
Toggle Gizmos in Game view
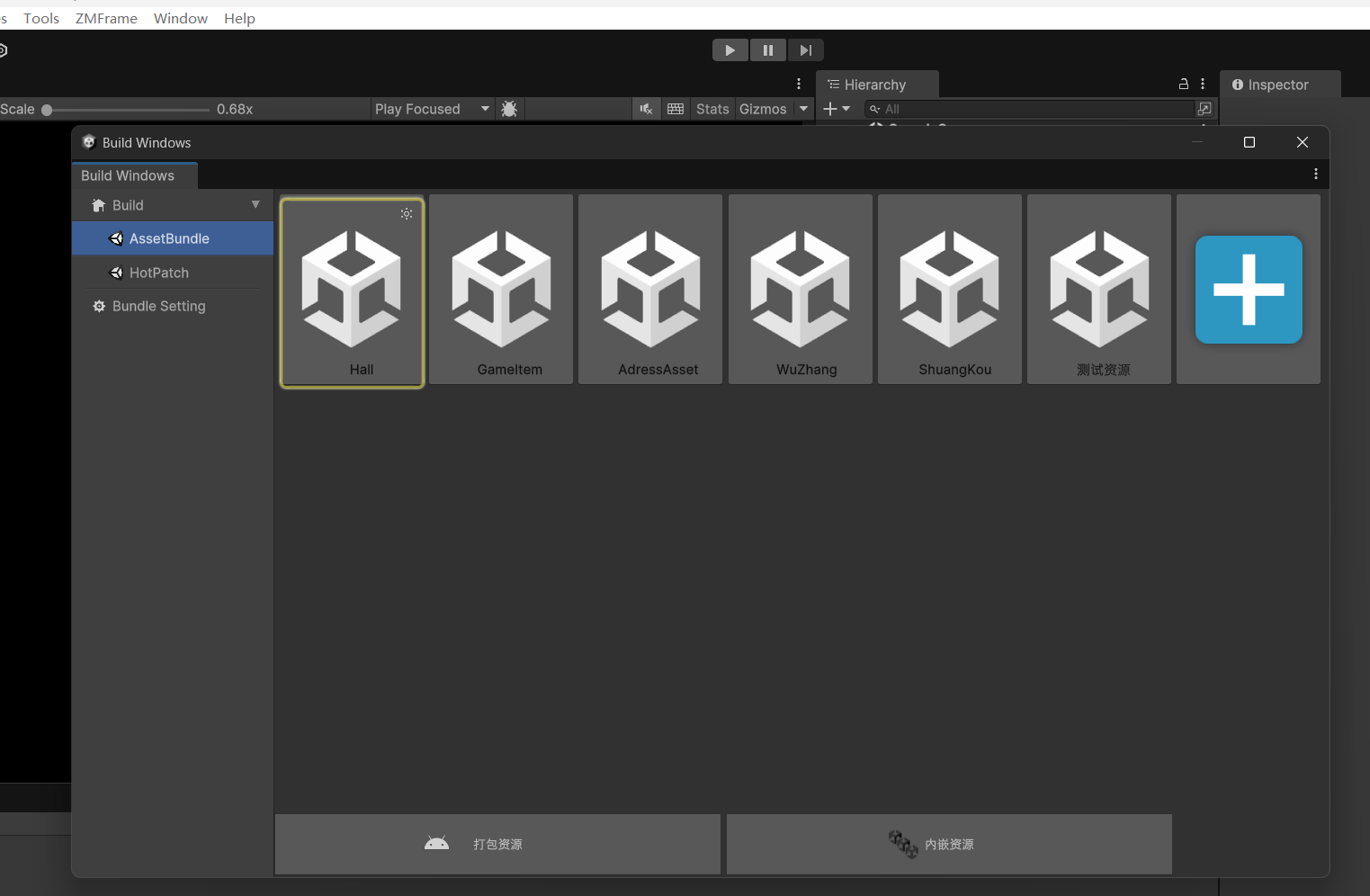coord(763,109)
